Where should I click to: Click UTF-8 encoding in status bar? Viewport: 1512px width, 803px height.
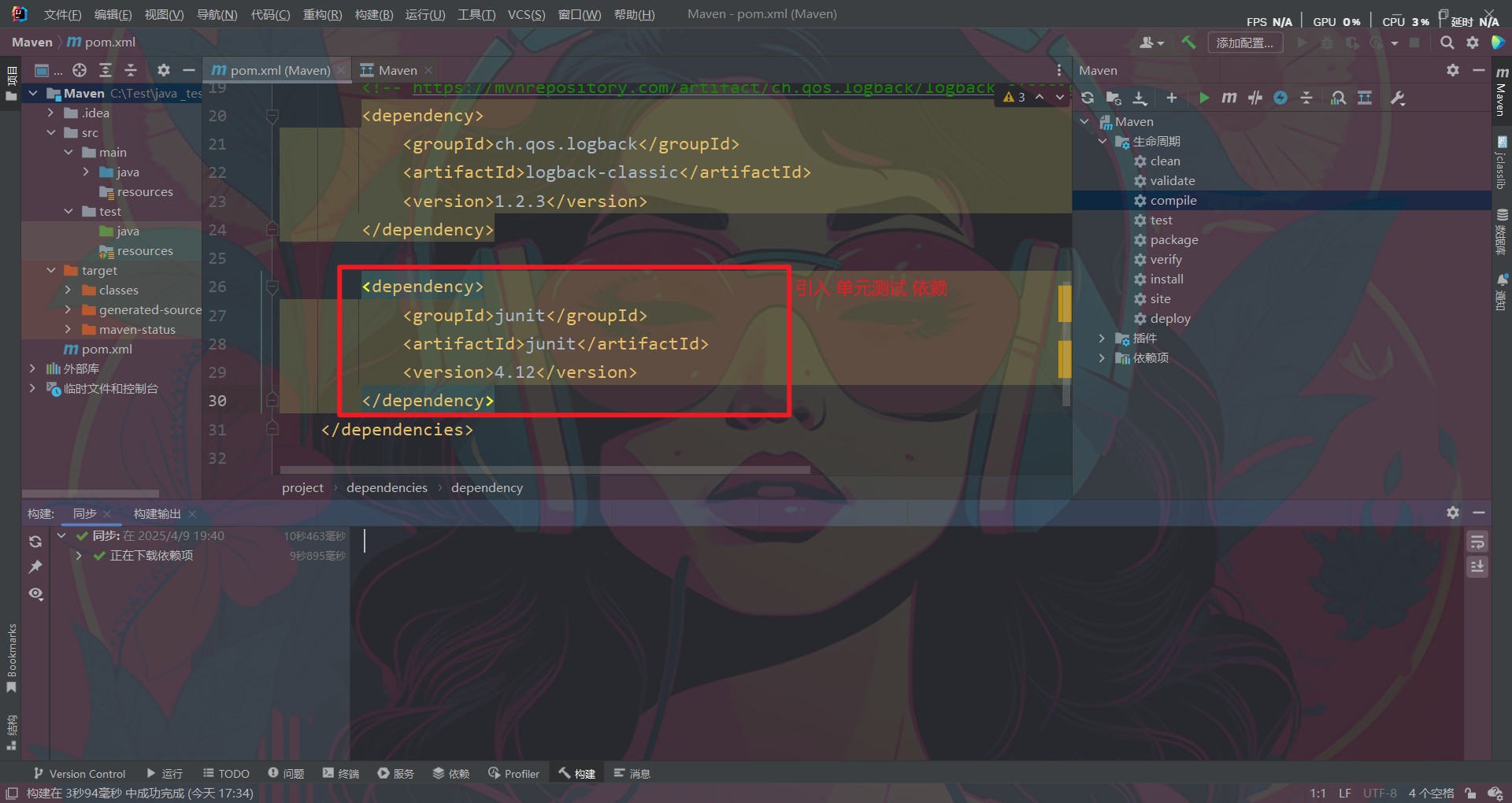(x=1380, y=794)
